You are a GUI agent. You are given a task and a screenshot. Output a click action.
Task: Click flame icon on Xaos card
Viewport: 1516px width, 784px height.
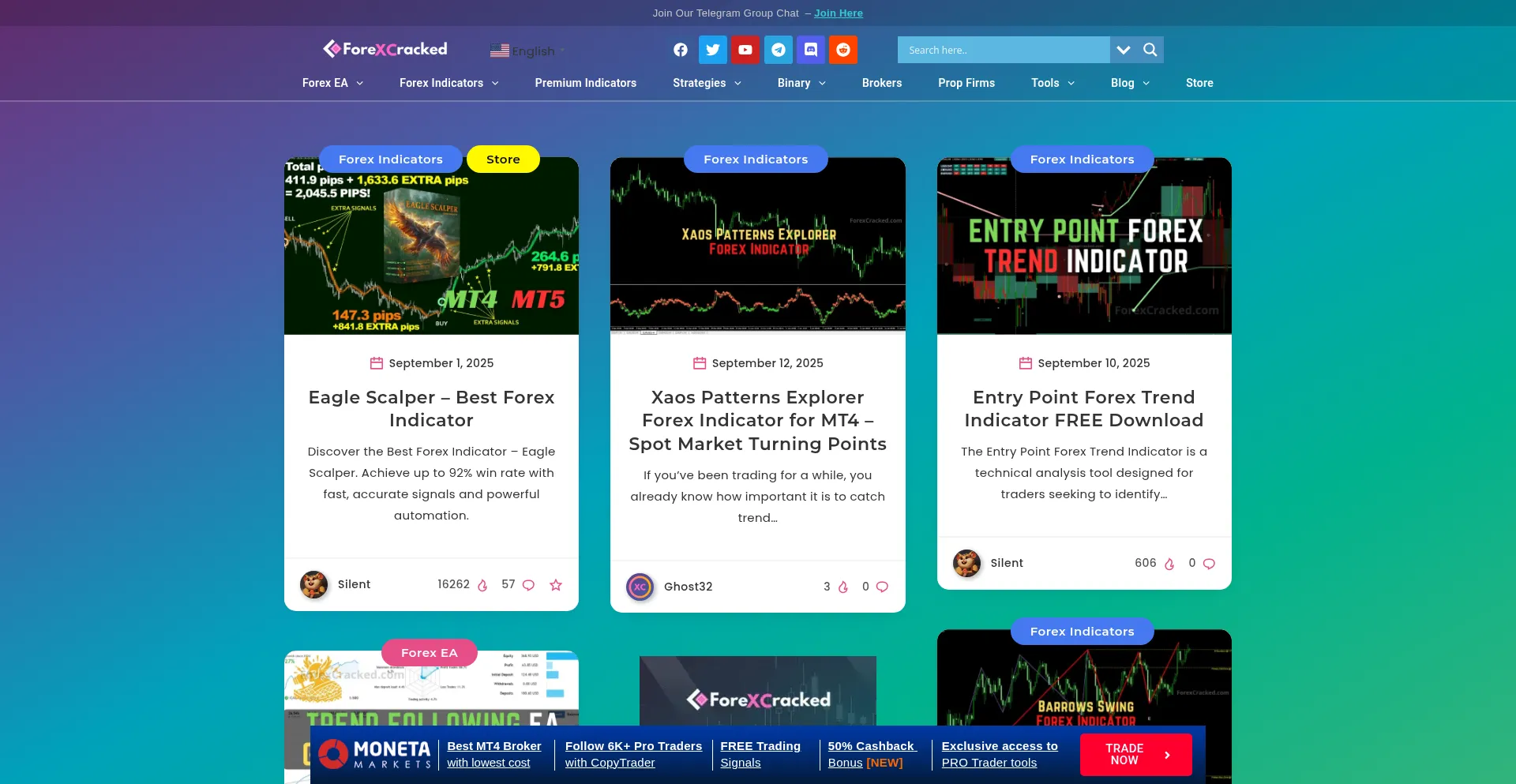[x=843, y=587]
